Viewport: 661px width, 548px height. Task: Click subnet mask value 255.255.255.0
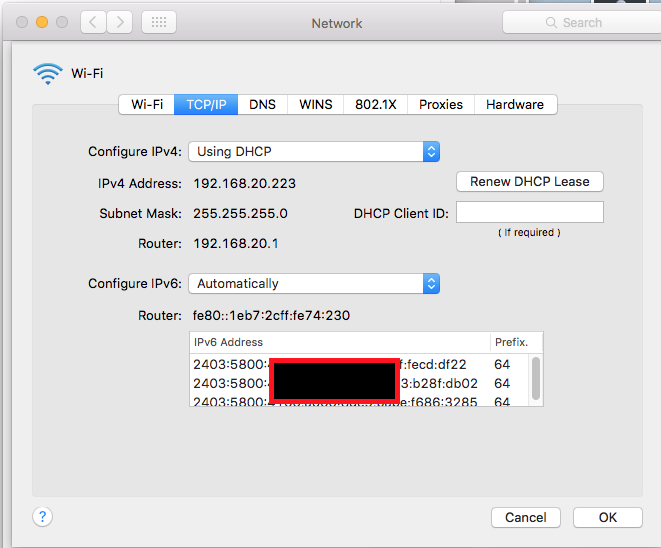pyautogui.click(x=240, y=214)
